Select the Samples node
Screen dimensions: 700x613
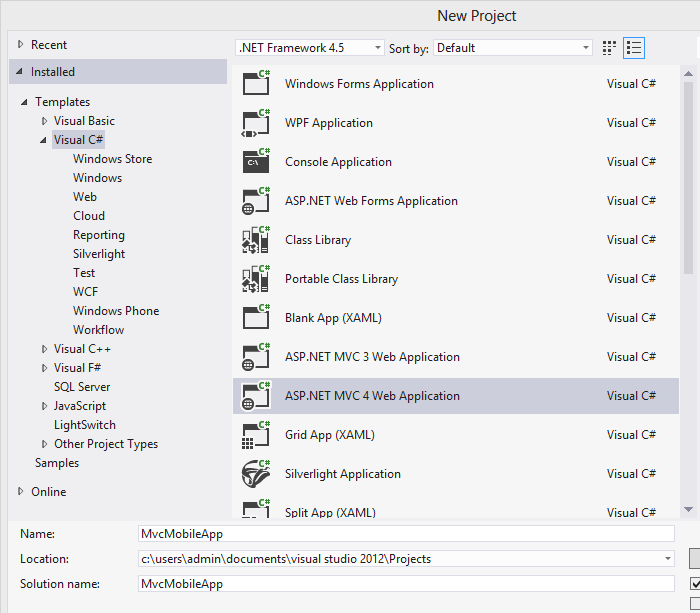[57, 463]
